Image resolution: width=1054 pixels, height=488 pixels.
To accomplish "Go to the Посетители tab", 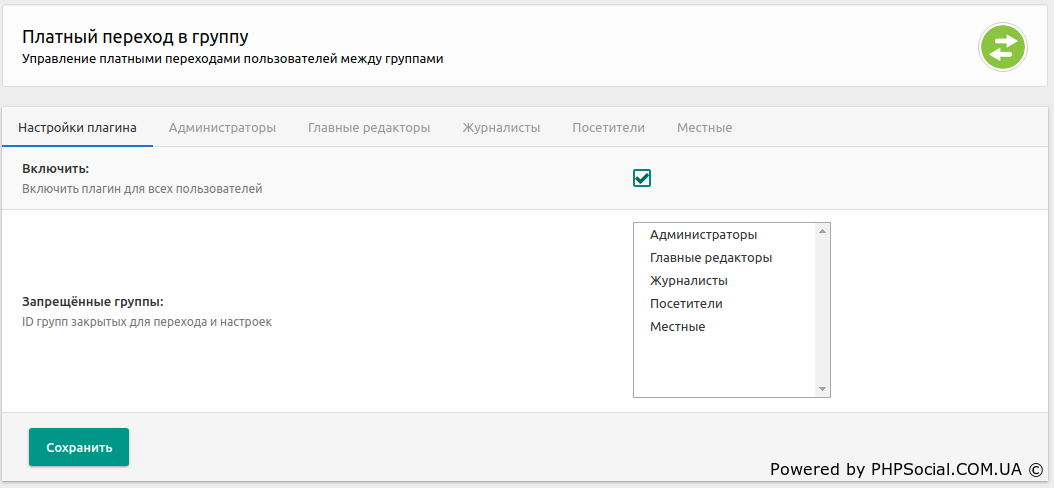I will click(608, 128).
